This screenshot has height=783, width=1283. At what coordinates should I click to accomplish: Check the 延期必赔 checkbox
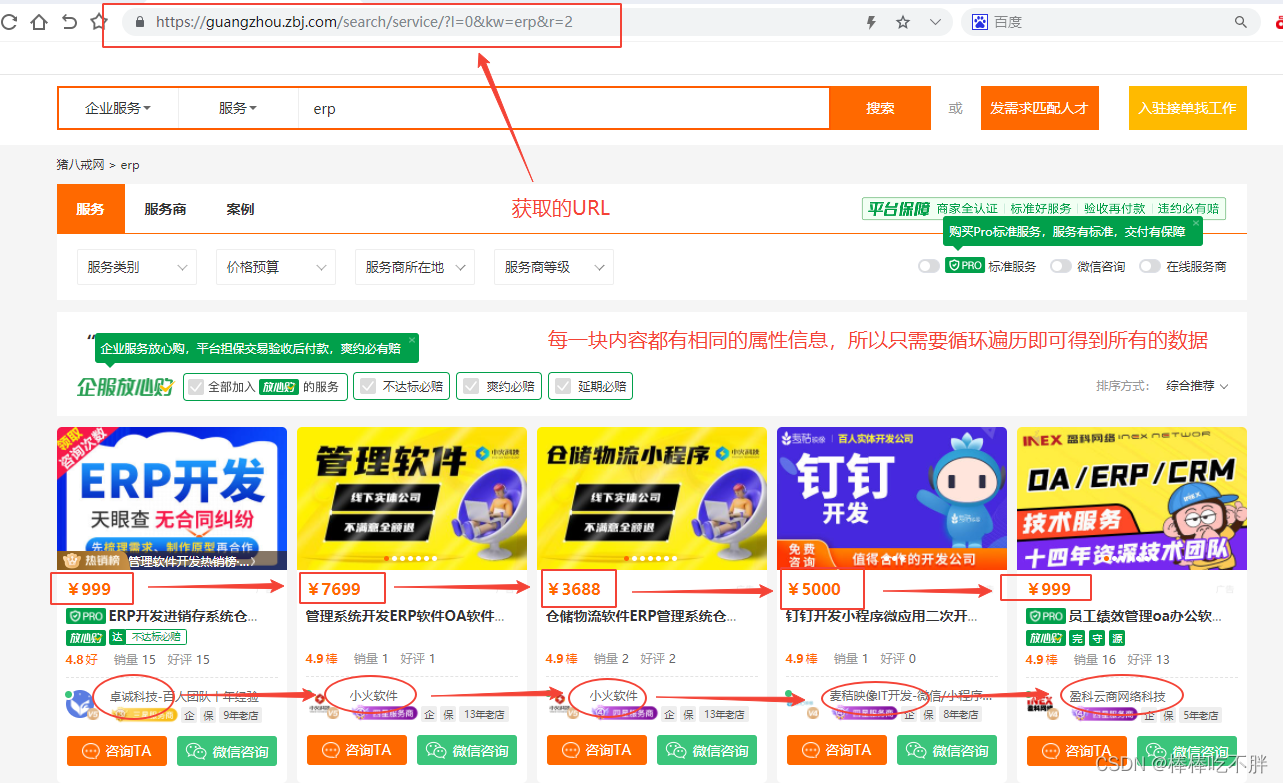[562, 387]
